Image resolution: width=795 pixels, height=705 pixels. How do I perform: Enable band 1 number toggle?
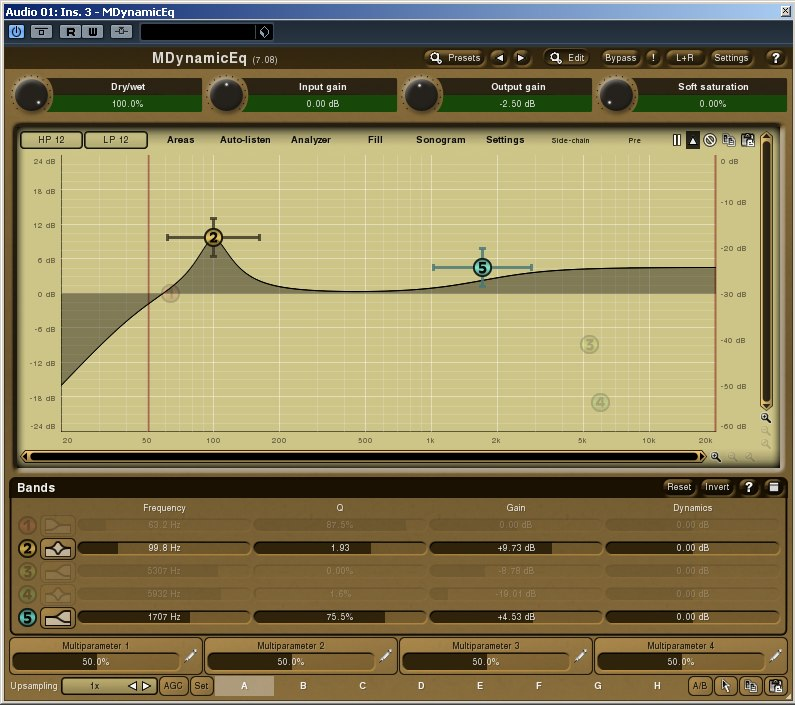coord(27,525)
